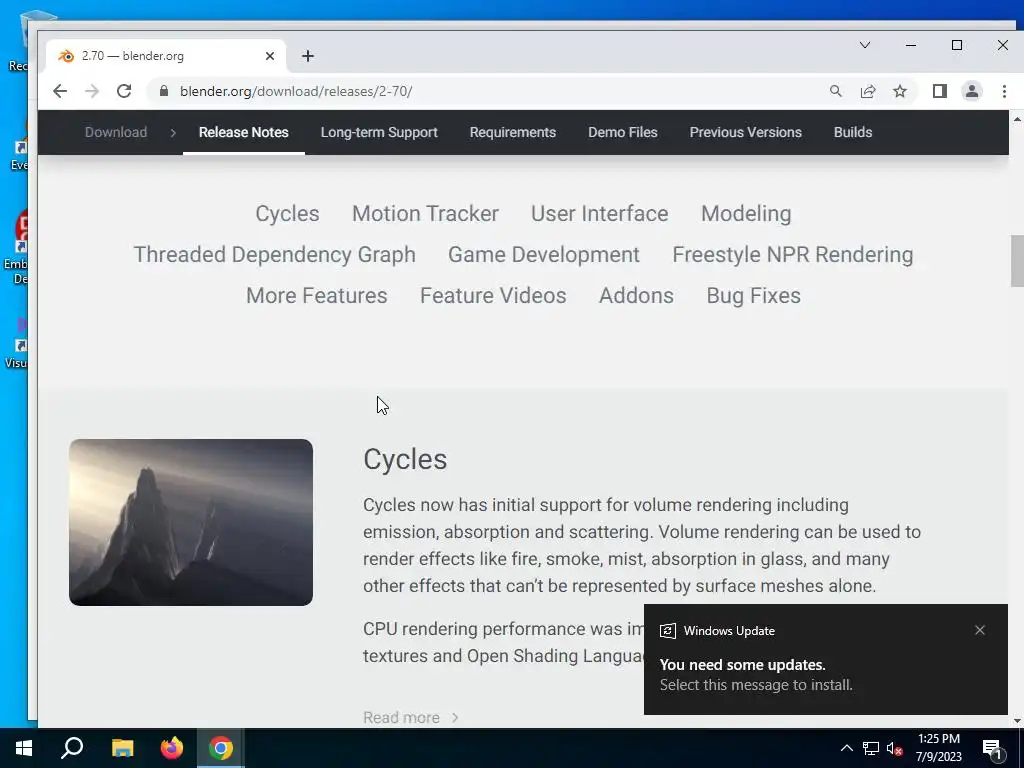Viewport: 1024px width, 768px height.
Task: Click the Cycles section heading
Action: pyautogui.click(x=405, y=459)
